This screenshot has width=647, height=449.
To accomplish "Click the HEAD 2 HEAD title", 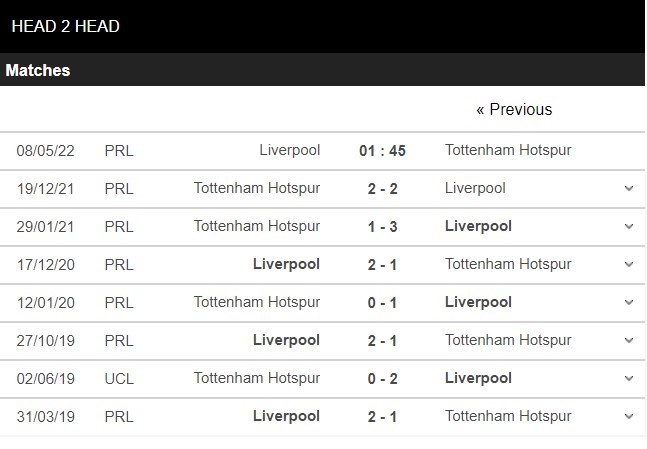I will coord(65,26).
